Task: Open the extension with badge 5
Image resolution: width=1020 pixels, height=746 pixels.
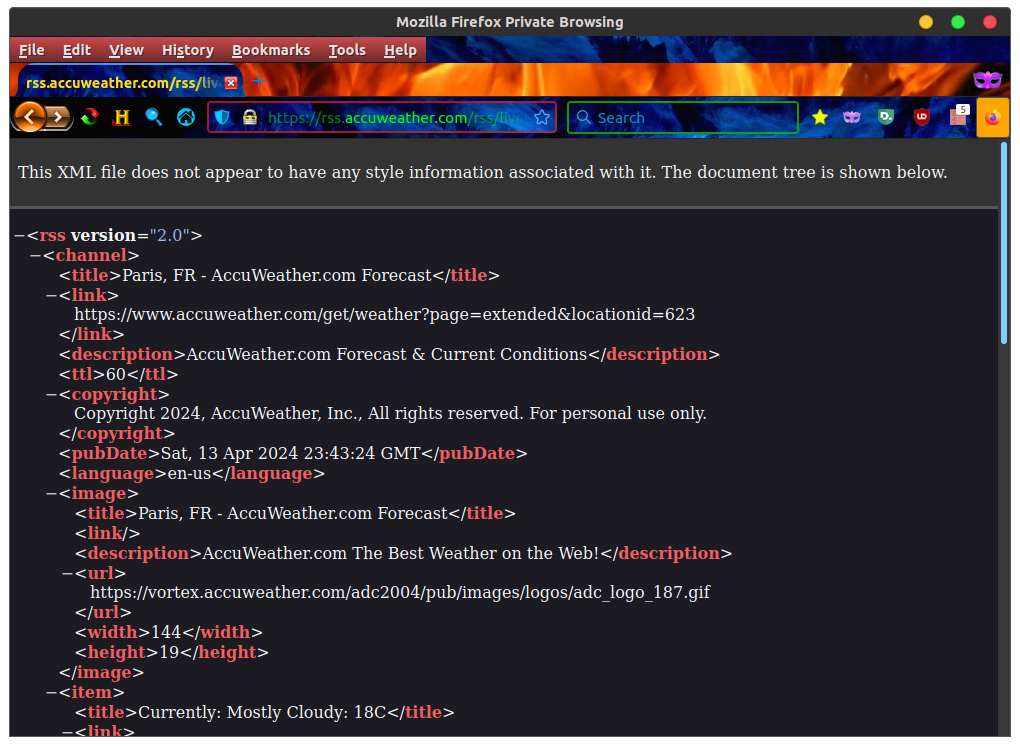Action: click(959, 115)
